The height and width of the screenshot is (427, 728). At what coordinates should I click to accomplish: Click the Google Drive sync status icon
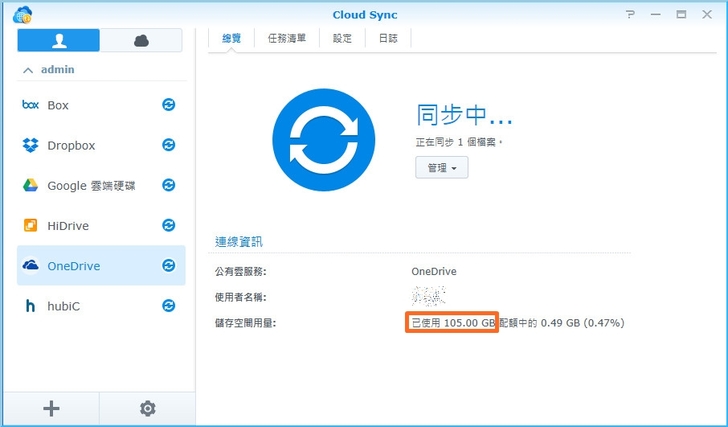tap(169, 185)
